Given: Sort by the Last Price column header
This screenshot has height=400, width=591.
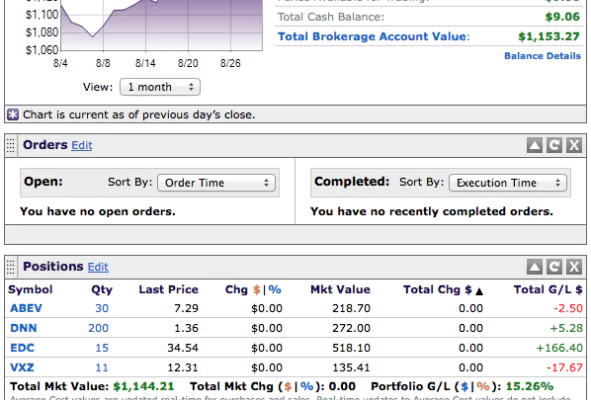Looking at the screenshot, I should [x=168, y=290].
